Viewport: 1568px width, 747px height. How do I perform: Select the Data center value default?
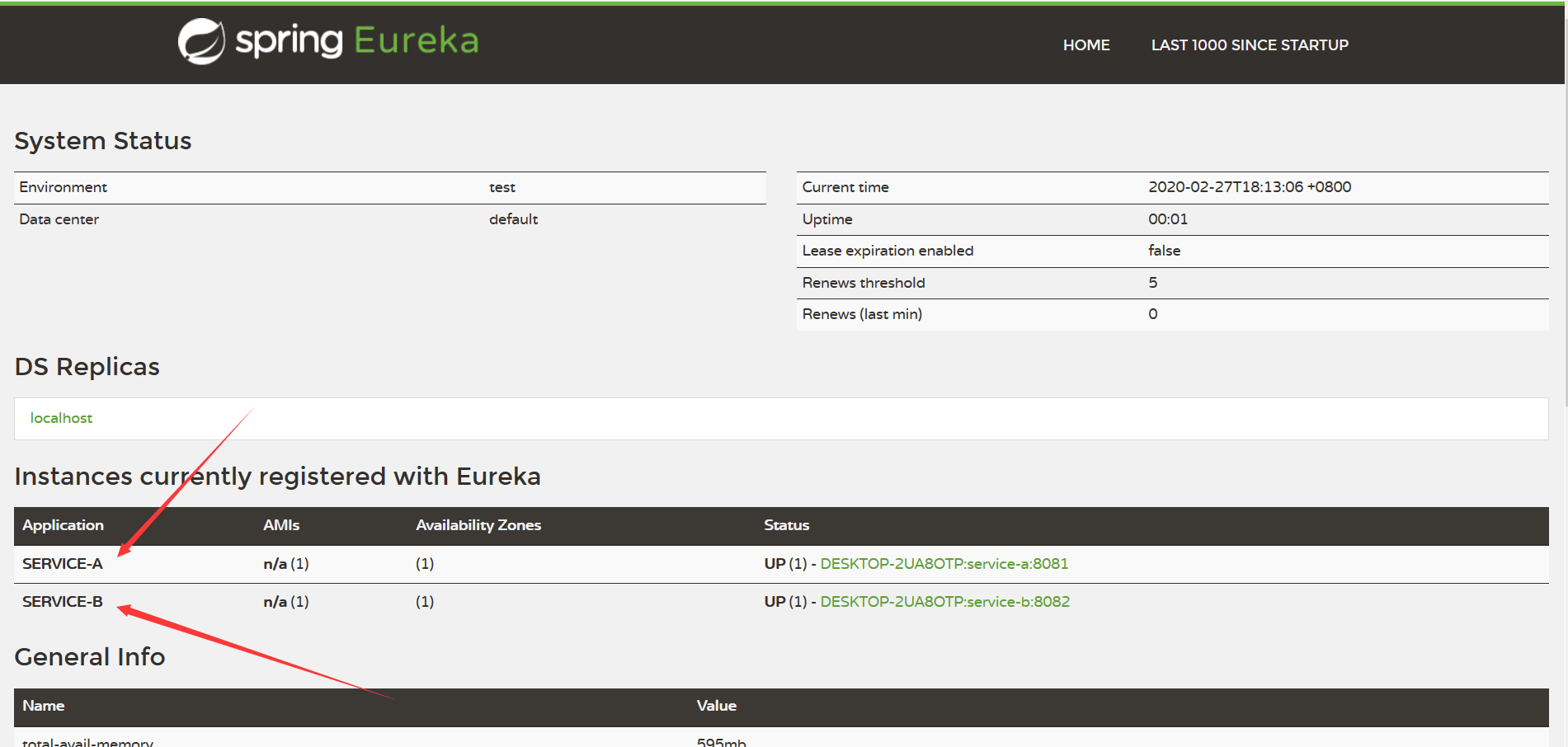pos(513,219)
